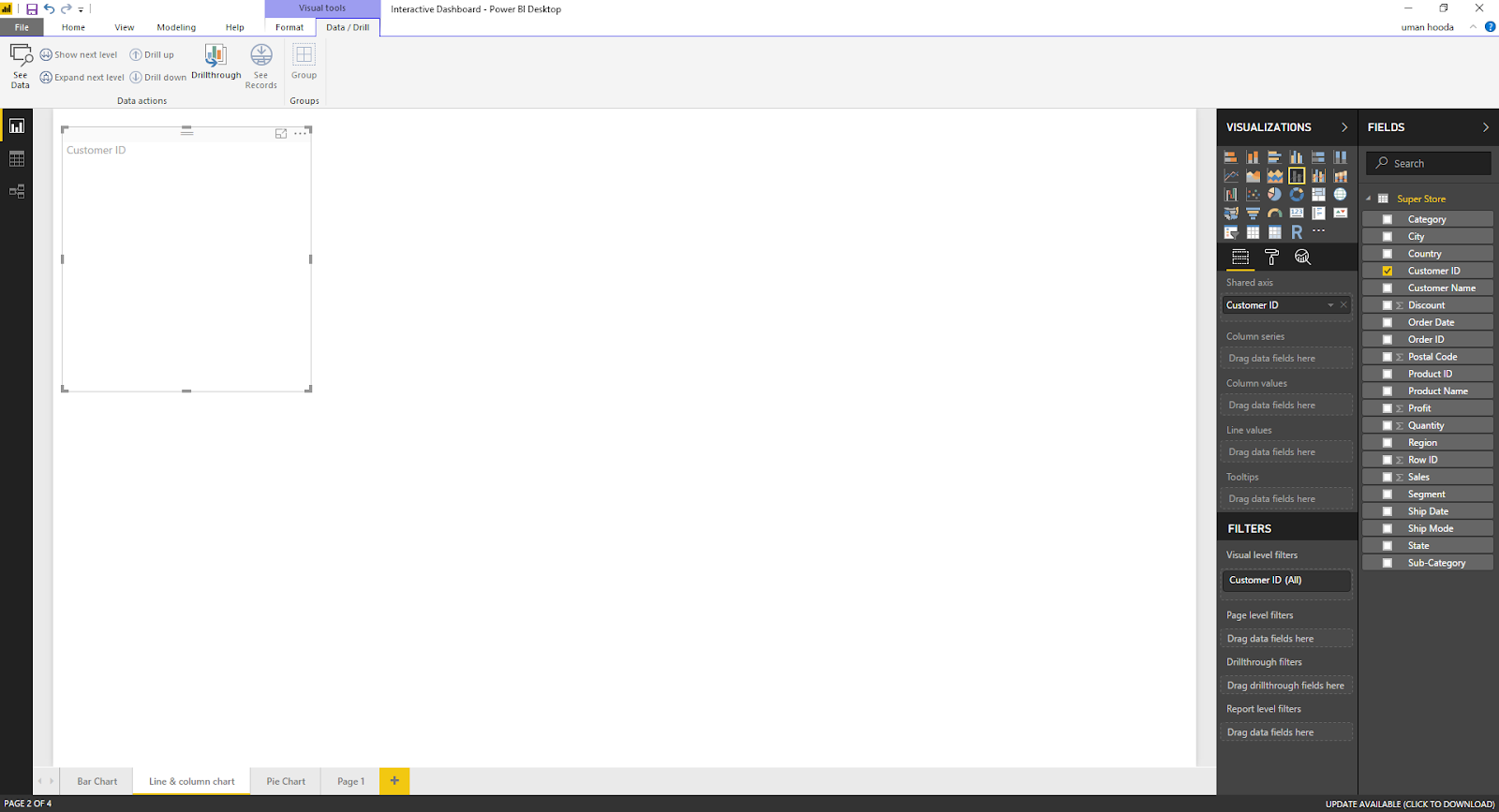Viewport: 1499px width, 812px height.
Task: Select the stacked column chart visualization
Action: tap(1253, 157)
